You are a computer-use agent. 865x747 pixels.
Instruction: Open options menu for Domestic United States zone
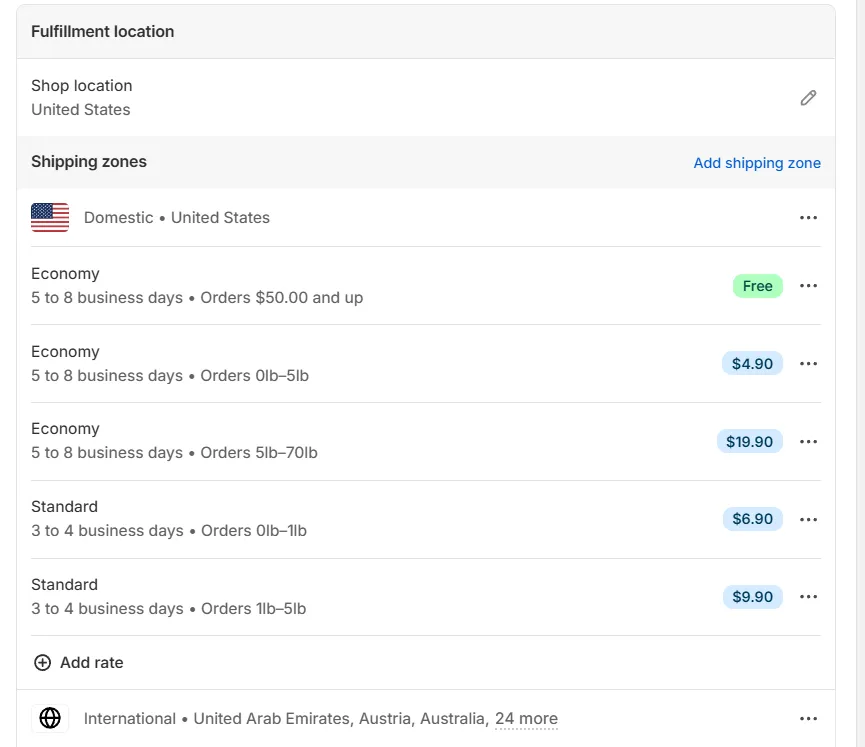point(808,217)
